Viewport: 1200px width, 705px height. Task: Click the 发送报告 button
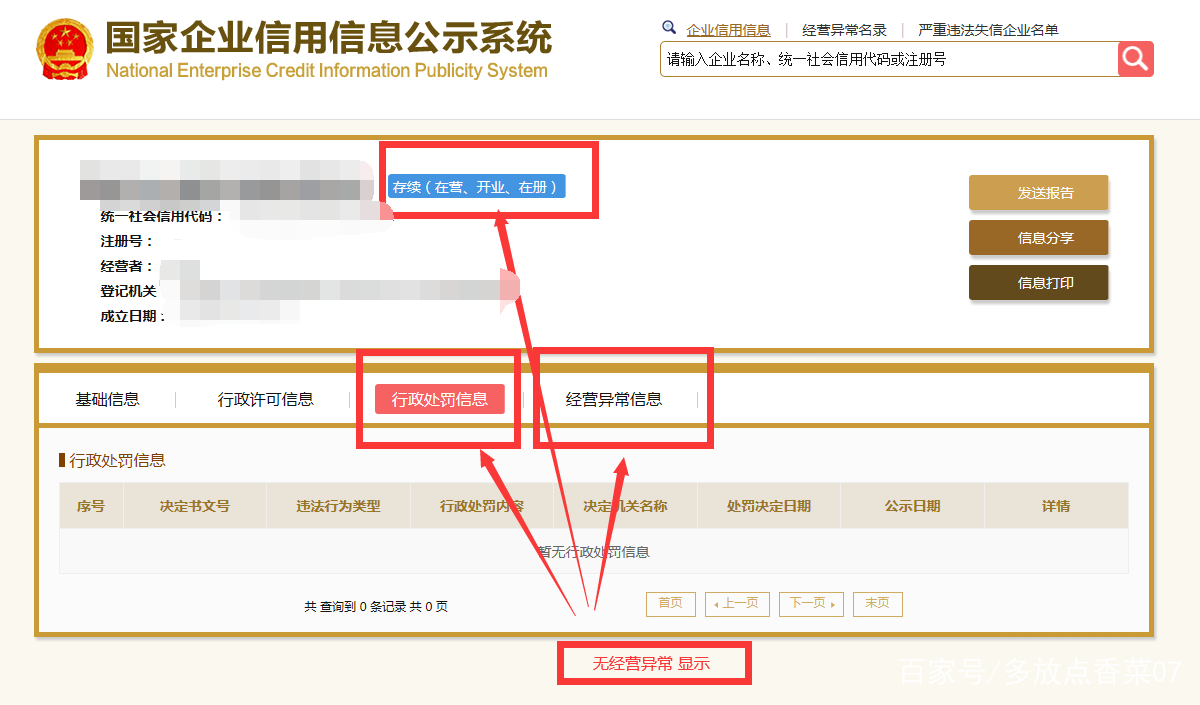[1038, 192]
